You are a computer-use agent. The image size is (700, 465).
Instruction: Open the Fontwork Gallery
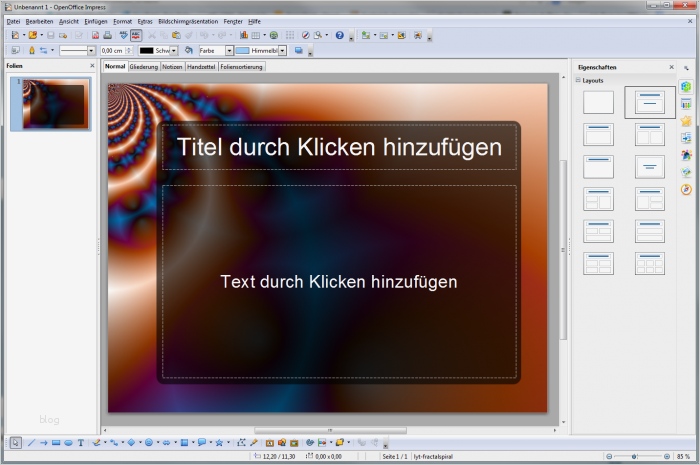[270, 443]
